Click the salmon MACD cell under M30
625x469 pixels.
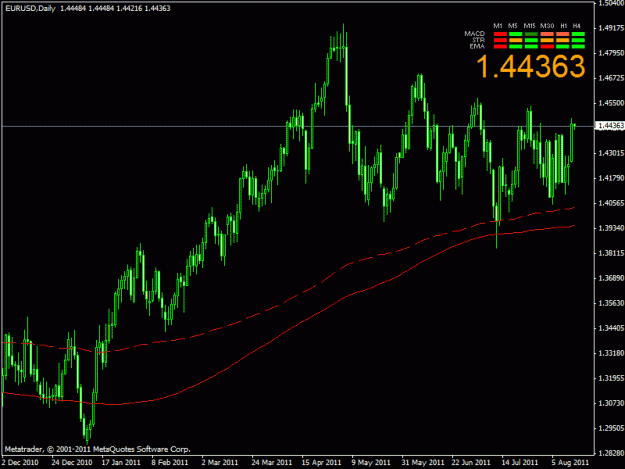(547, 34)
